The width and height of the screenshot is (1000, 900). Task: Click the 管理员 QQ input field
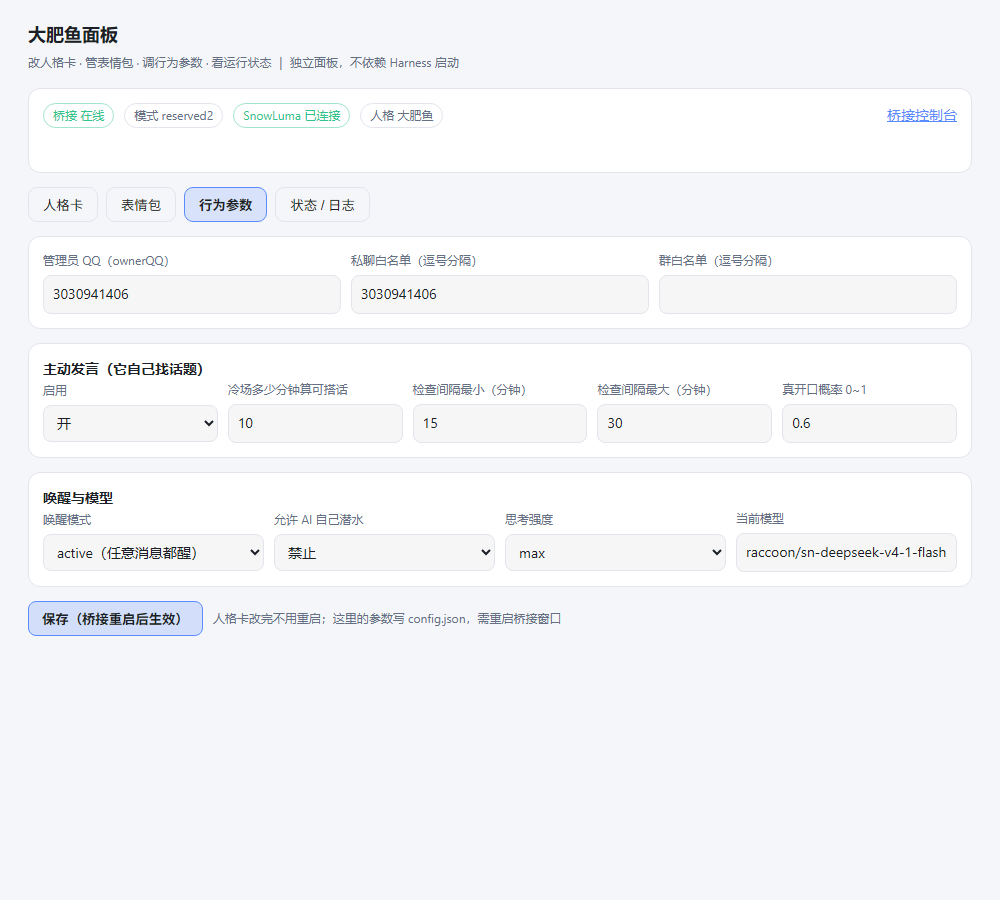tap(191, 295)
